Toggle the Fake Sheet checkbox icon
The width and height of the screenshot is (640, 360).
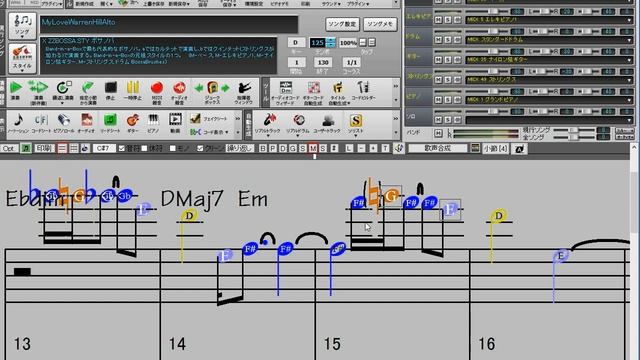click(195, 118)
